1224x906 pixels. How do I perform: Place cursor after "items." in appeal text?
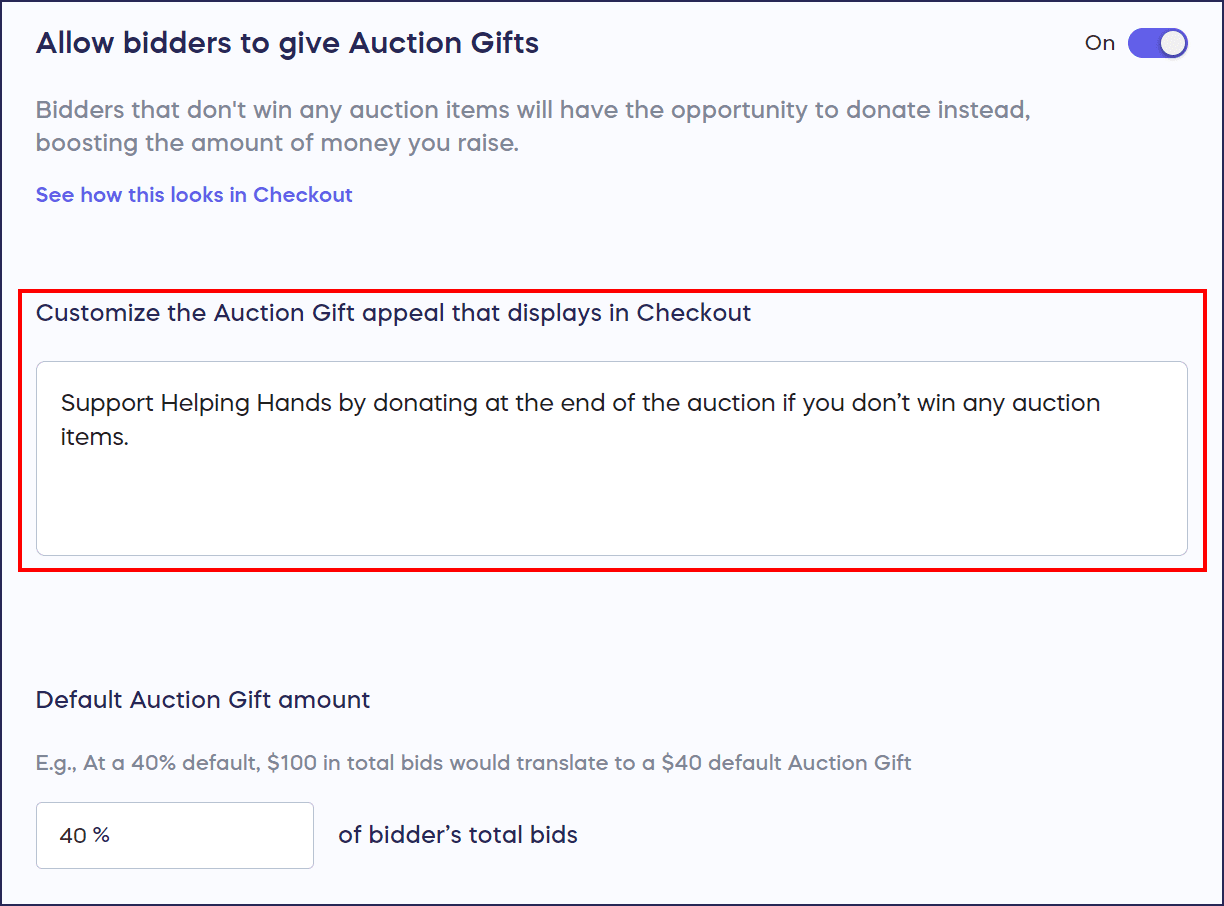[x=131, y=437]
